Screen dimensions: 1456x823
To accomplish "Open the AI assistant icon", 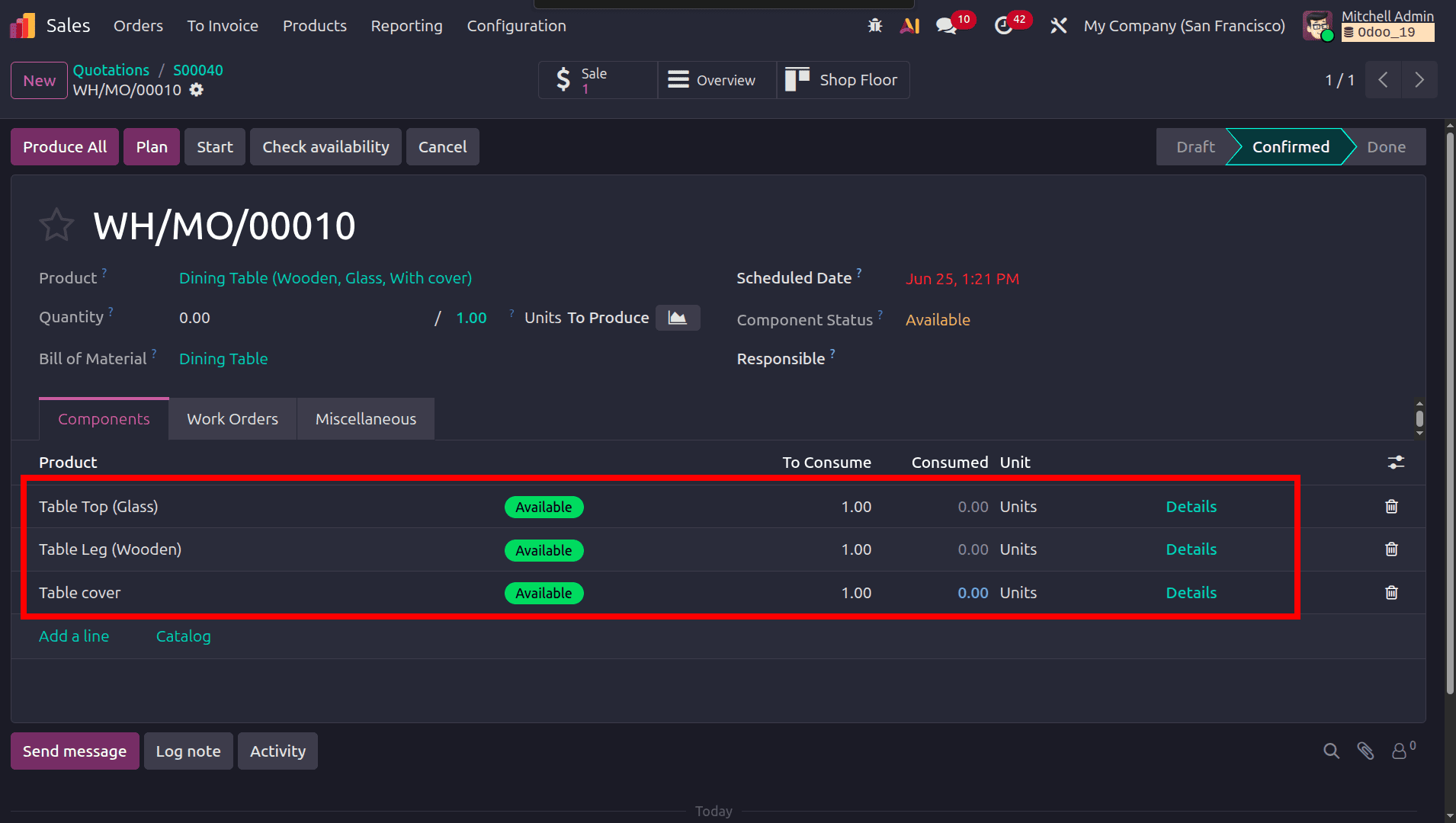I will (909, 26).
